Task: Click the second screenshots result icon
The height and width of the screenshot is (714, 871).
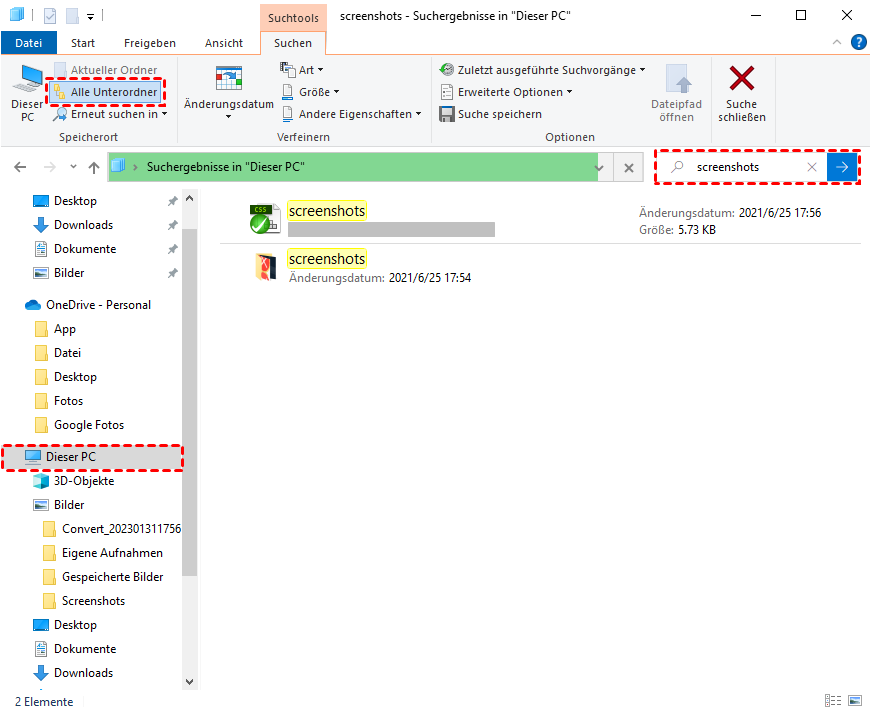Action: pos(266,267)
